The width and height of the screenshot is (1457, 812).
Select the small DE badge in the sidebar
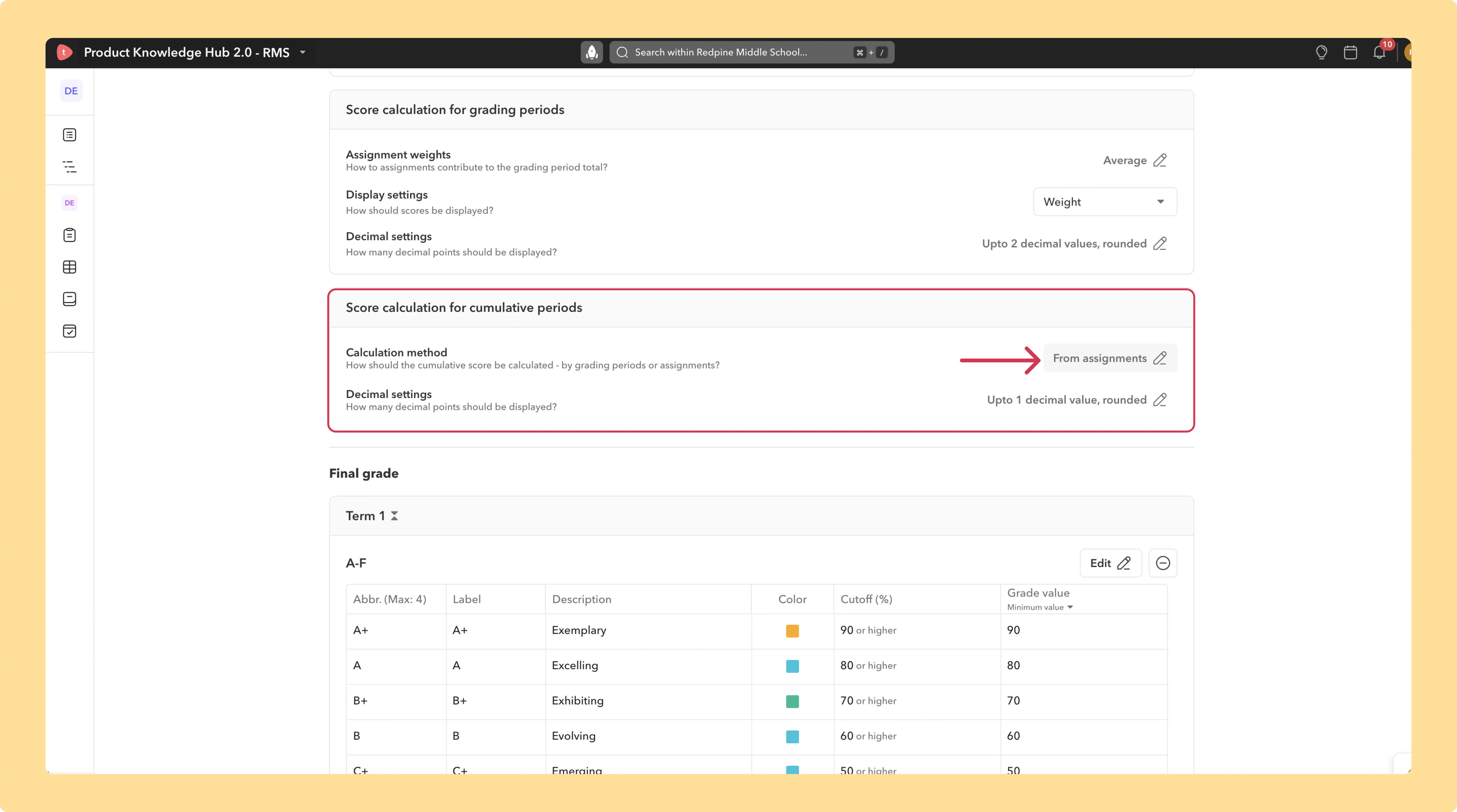coord(69,203)
